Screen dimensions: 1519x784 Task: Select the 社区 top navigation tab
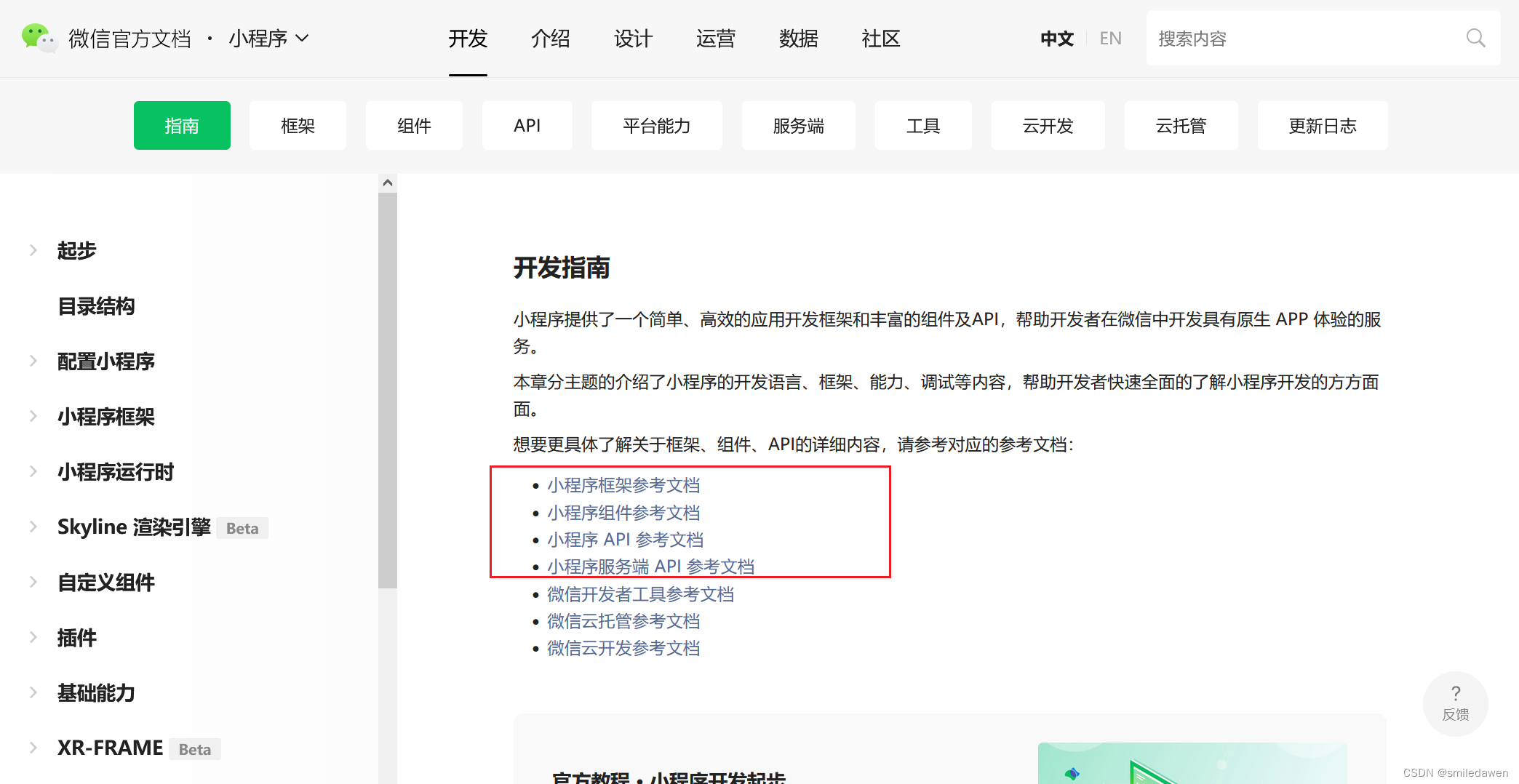[881, 39]
